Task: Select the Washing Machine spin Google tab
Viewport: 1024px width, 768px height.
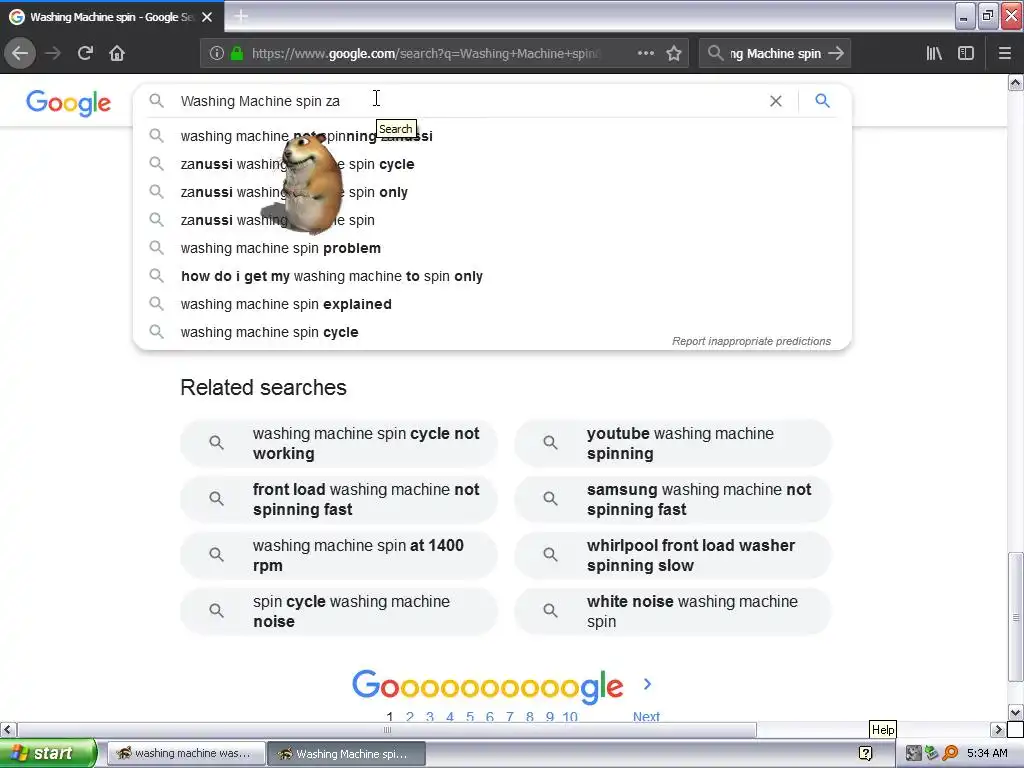Action: [111, 17]
